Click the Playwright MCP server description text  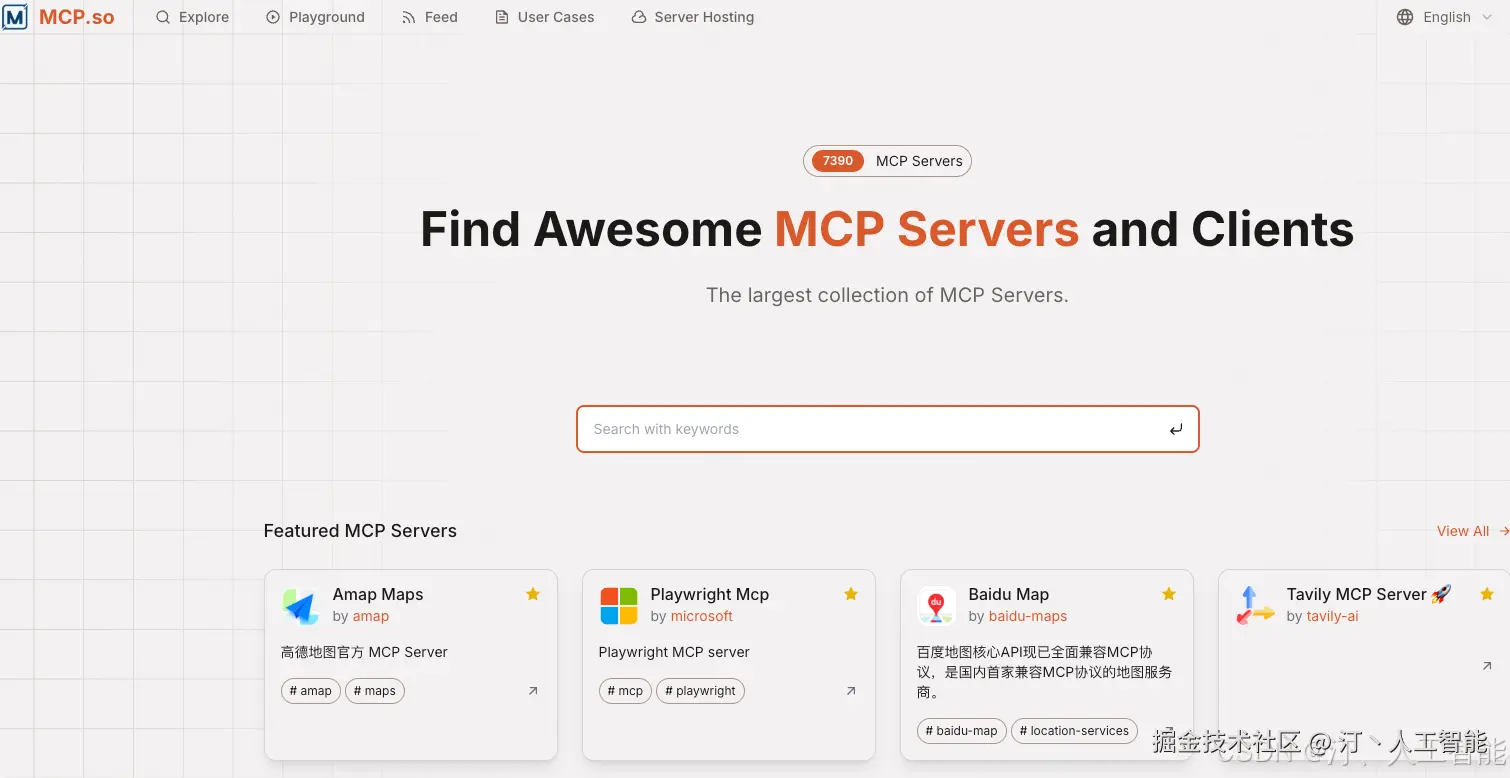[x=674, y=652]
